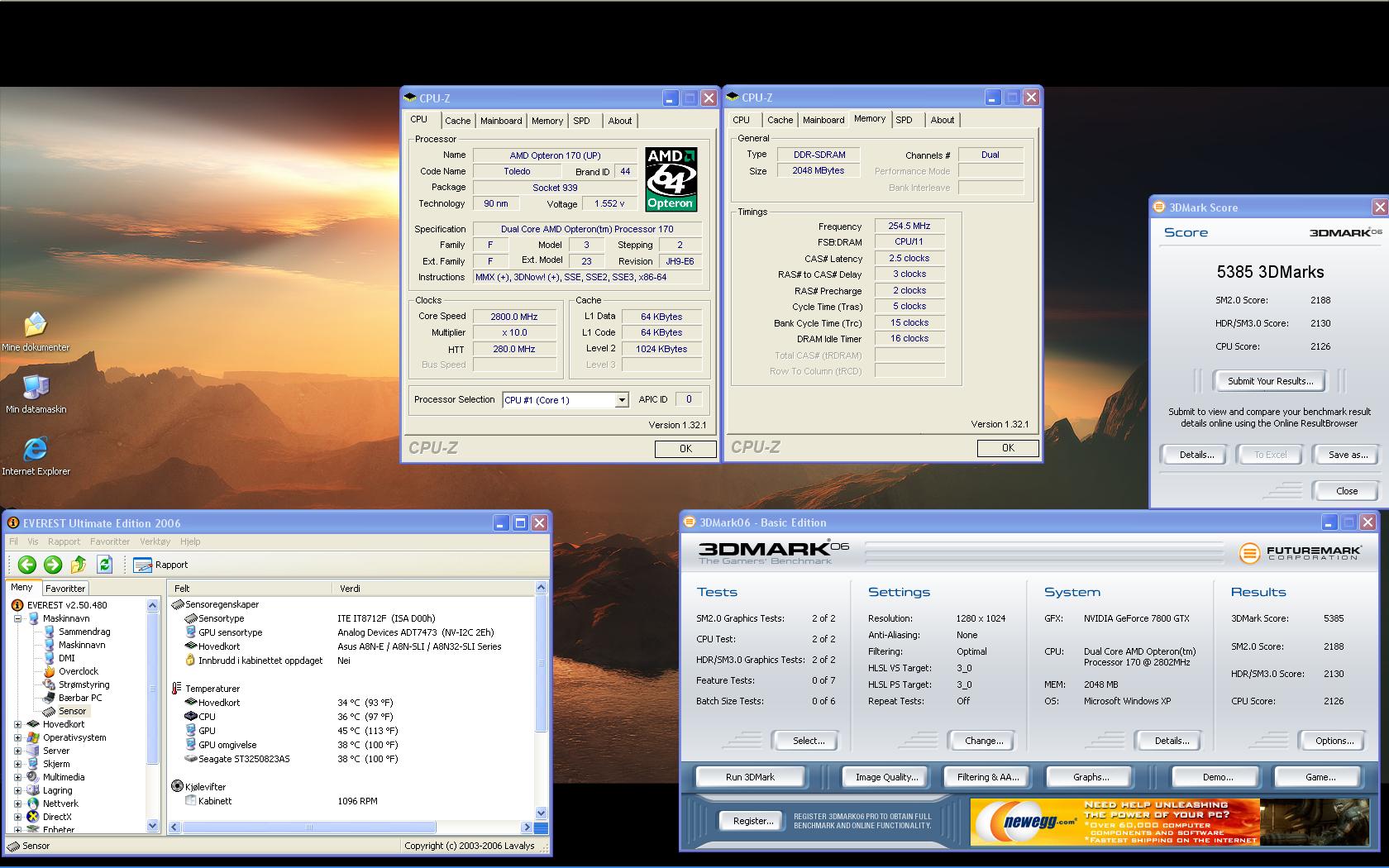Open the Favoritter menu in EVEREST

(x=110, y=541)
